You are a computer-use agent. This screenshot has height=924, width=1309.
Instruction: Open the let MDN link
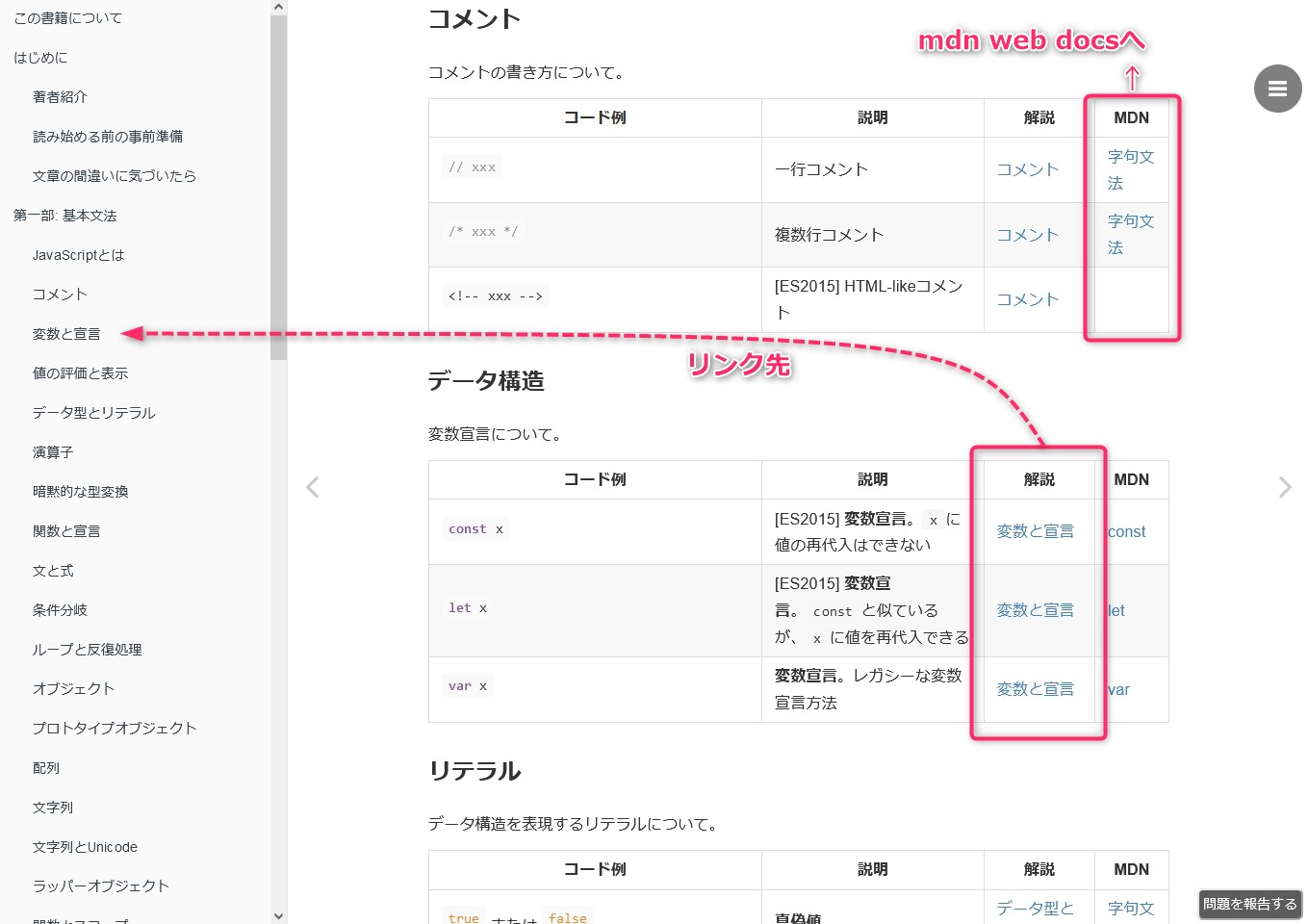click(x=1116, y=610)
